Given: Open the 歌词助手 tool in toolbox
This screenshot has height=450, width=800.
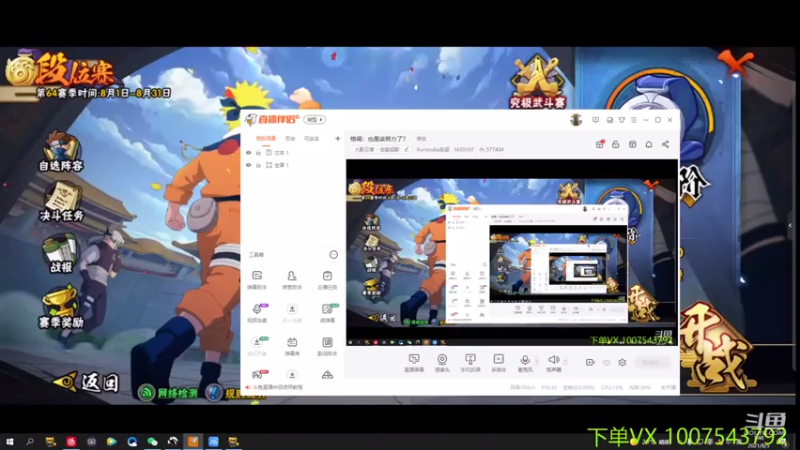Looking at the screenshot, I should (327, 346).
